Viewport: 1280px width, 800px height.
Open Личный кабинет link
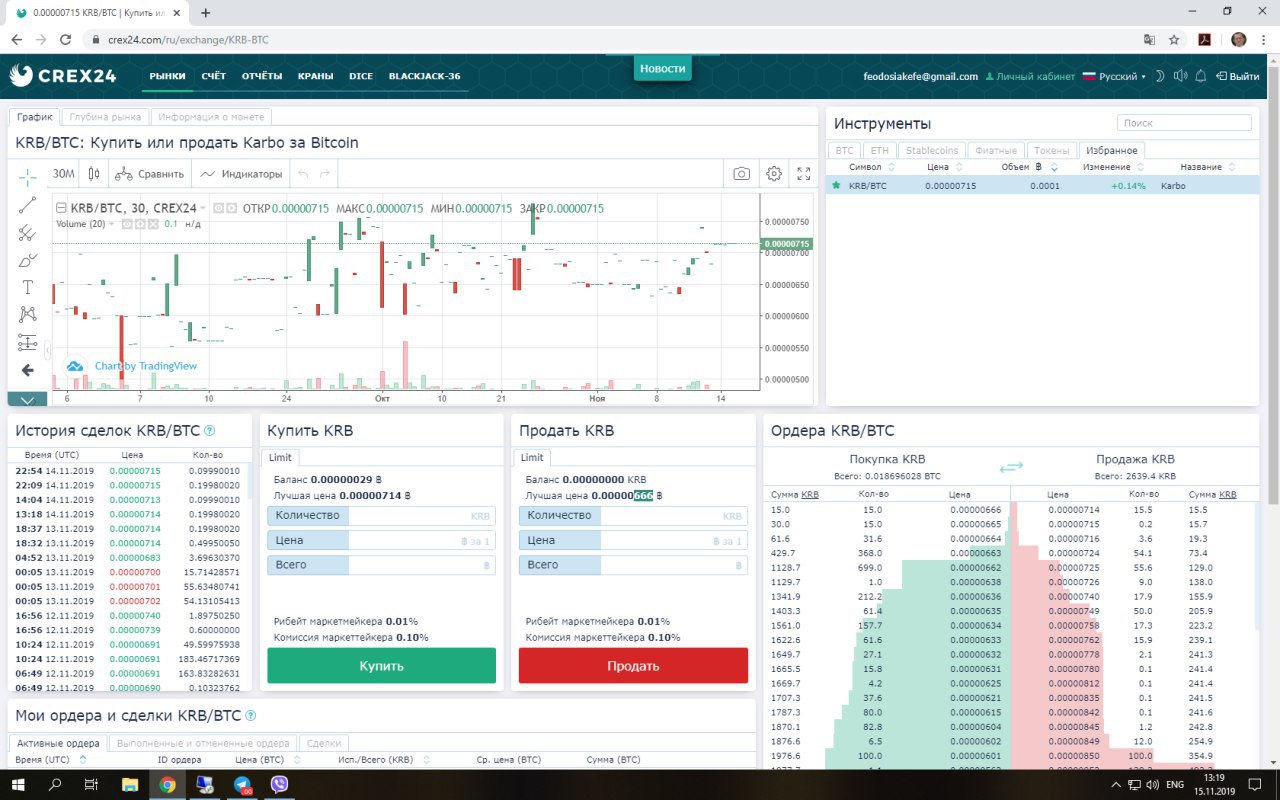pyautogui.click(x=1030, y=76)
